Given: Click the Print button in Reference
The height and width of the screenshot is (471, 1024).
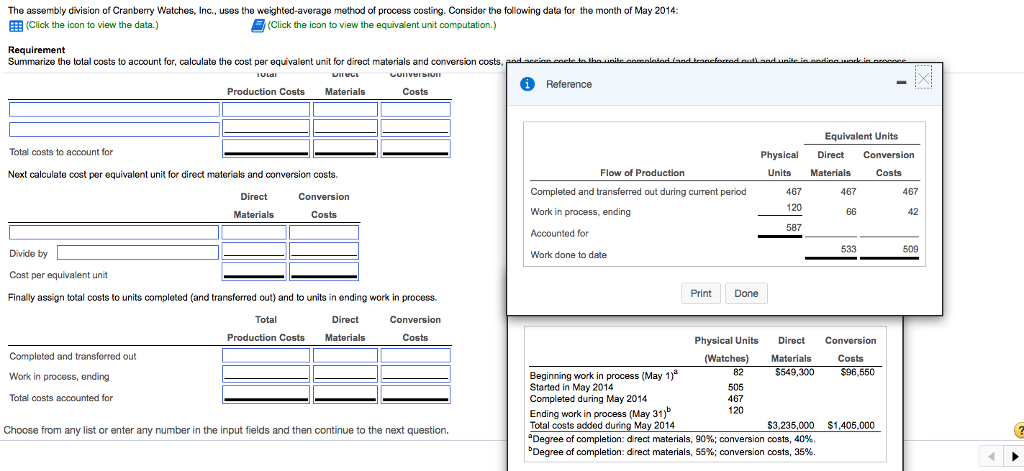Looking at the screenshot, I should click(x=701, y=293).
